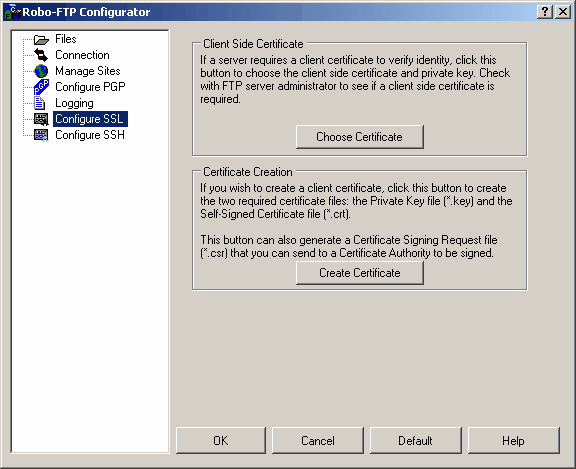Click the Robo-FTP app icon in title bar
The image size is (576, 469).
[x=12, y=12]
